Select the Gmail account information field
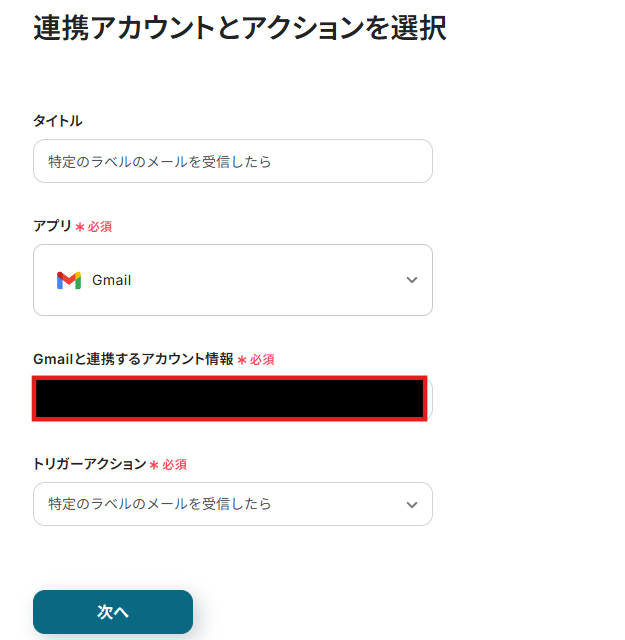This screenshot has width=625, height=640. (x=231, y=398)
